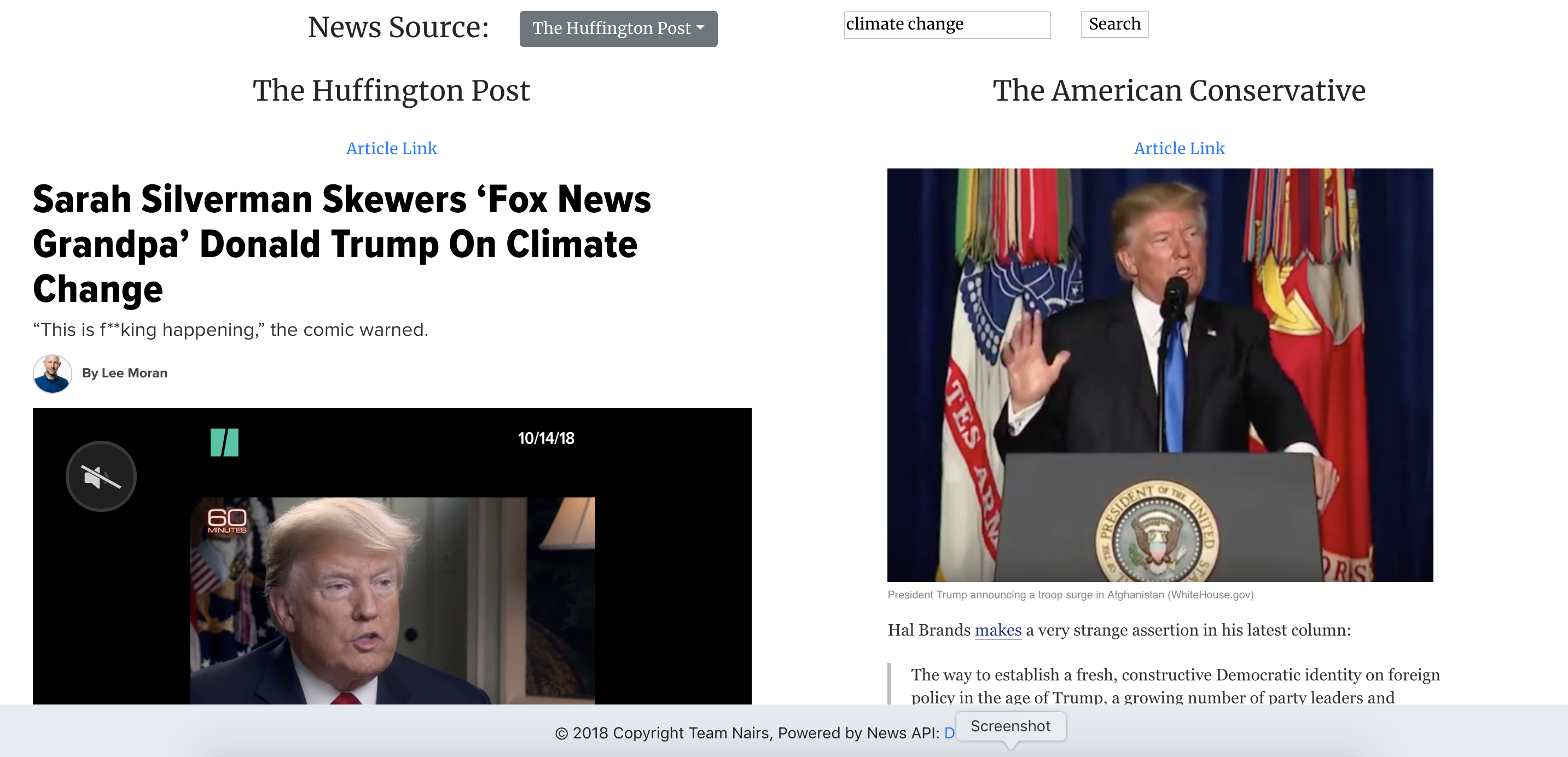1568x757 pixels.
Task: Open the Huffington Post Article Link
Action: tap(391, 148)
